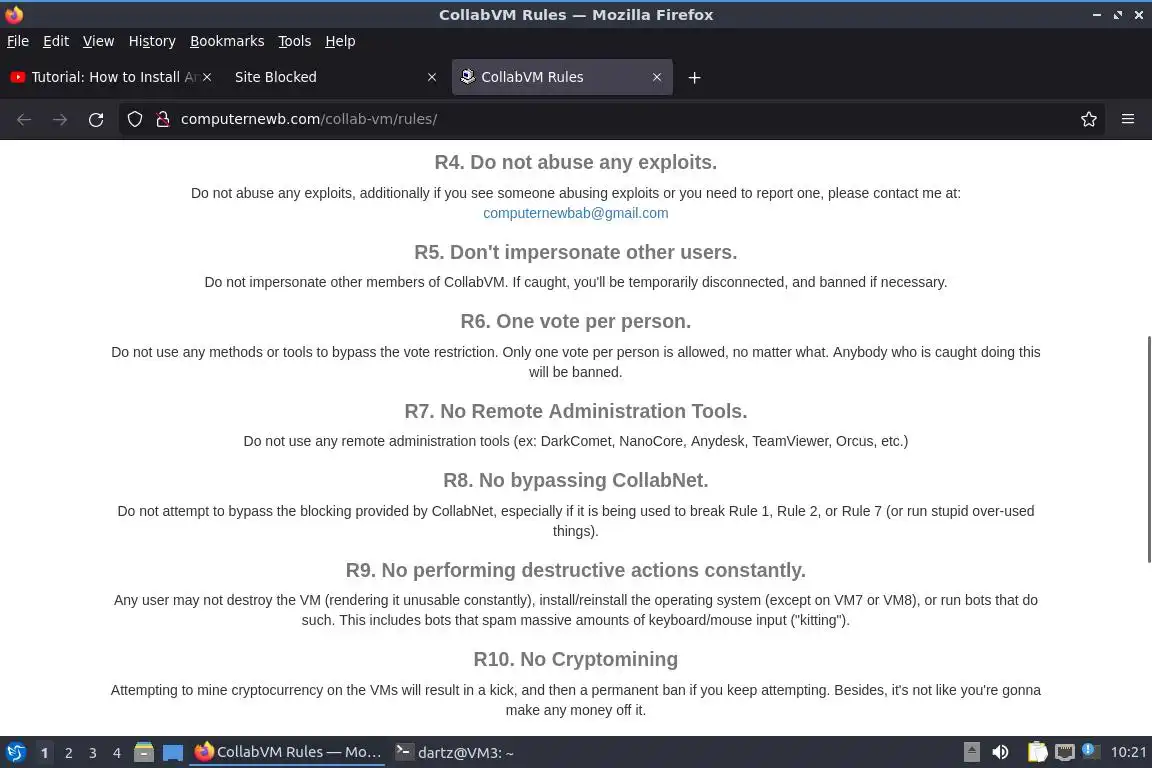This screenshot has width=1152, height=768.
Task: Open the Tools menu
Action: click(x=295, y=41)
